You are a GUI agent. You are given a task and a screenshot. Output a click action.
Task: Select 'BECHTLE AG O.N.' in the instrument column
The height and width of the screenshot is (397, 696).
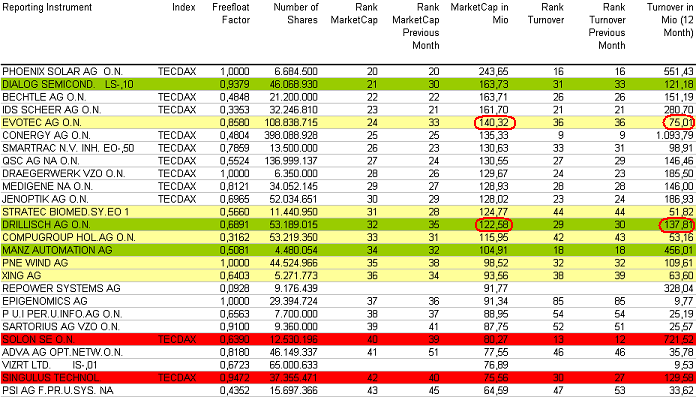pyautogui.click(x=44, y=97)
